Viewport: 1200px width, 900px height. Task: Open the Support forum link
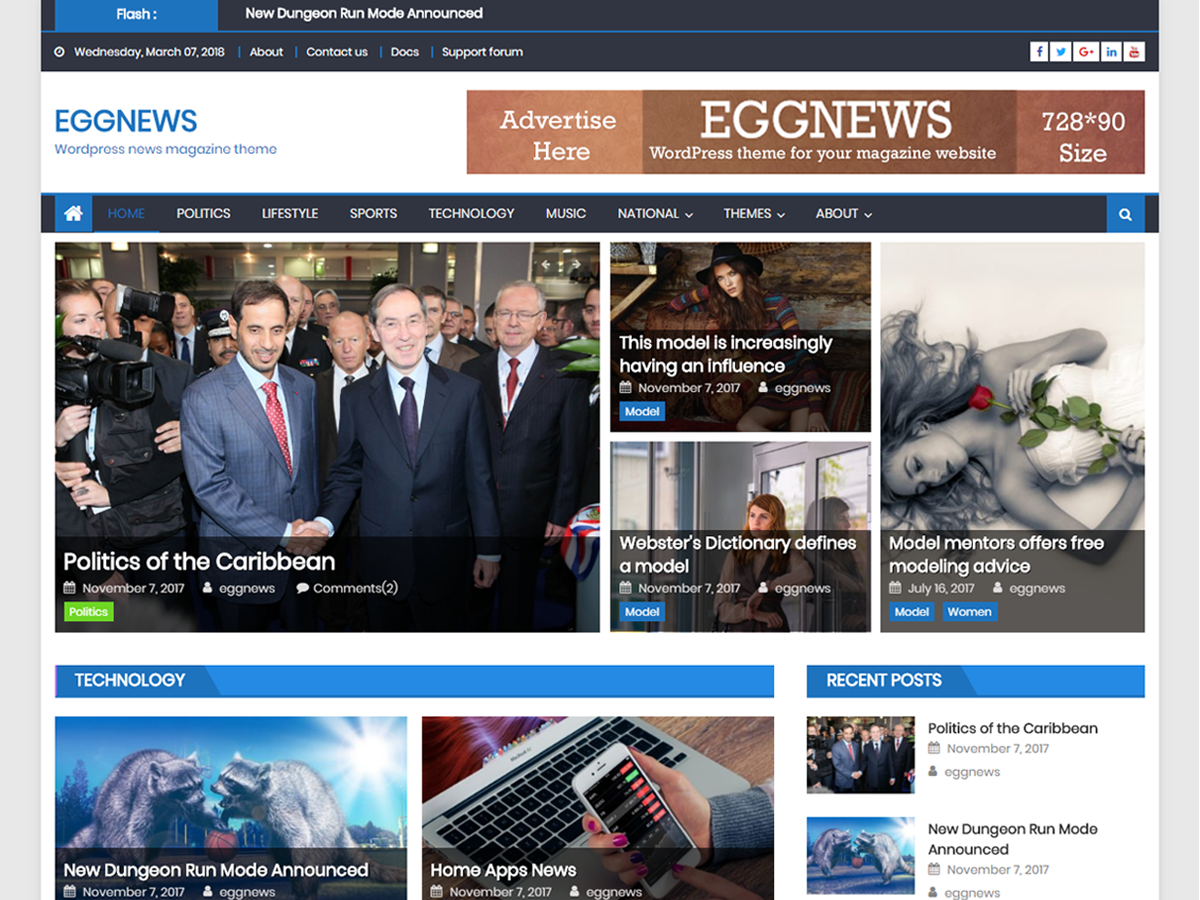tap(482, 51)
